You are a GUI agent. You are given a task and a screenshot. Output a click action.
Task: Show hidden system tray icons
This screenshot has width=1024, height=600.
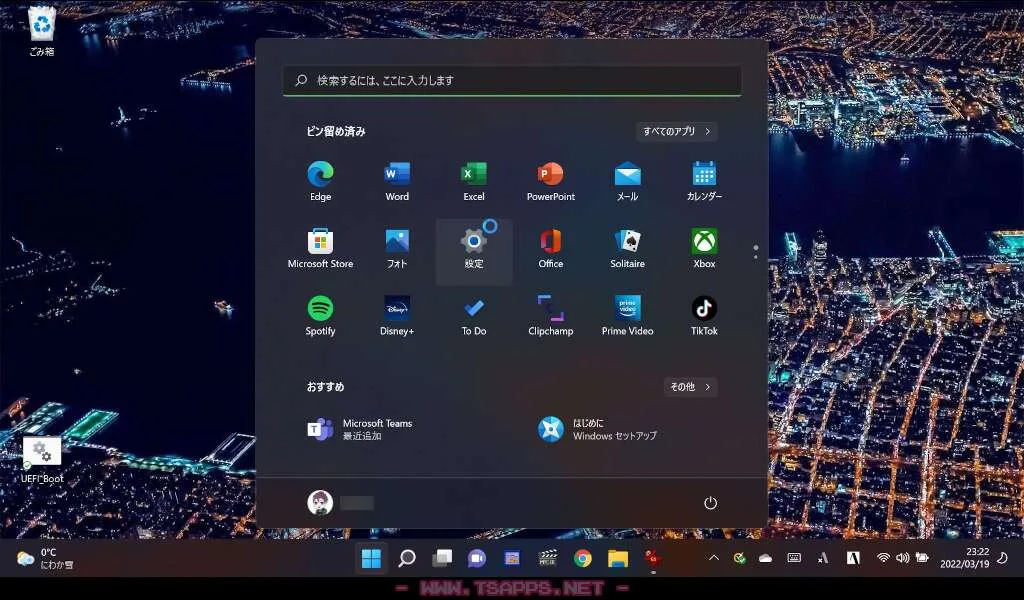point(713,558)
